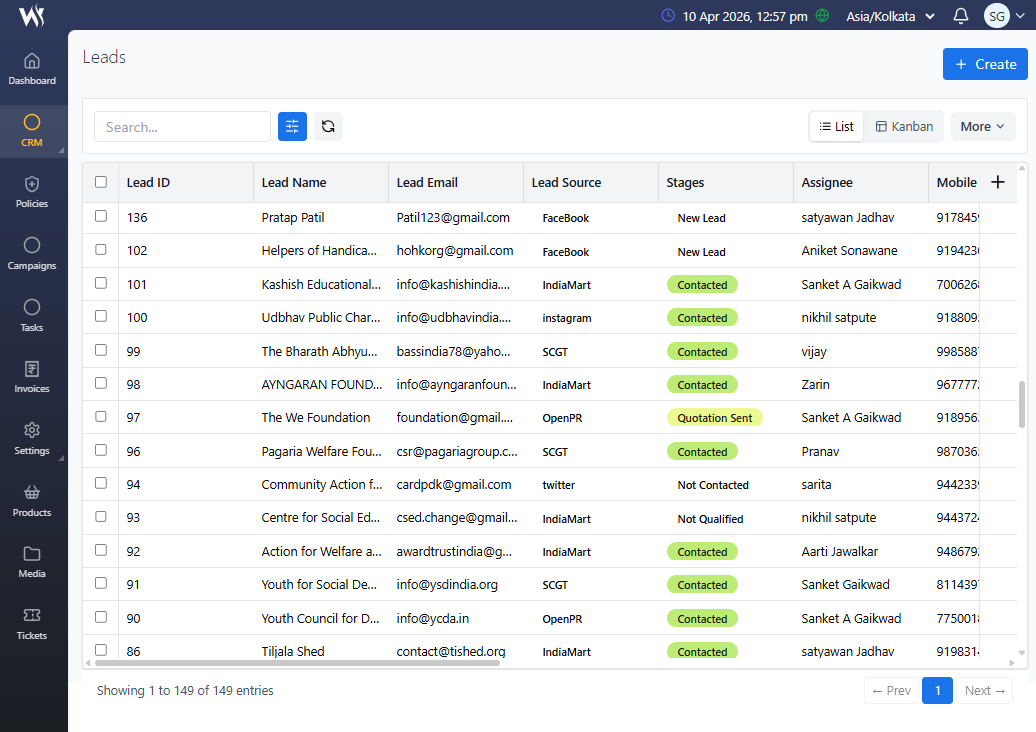The width and height of the screenshot is (1036, 732).
Task: Switch to Kanban view
Action: (x=904, y=126)
